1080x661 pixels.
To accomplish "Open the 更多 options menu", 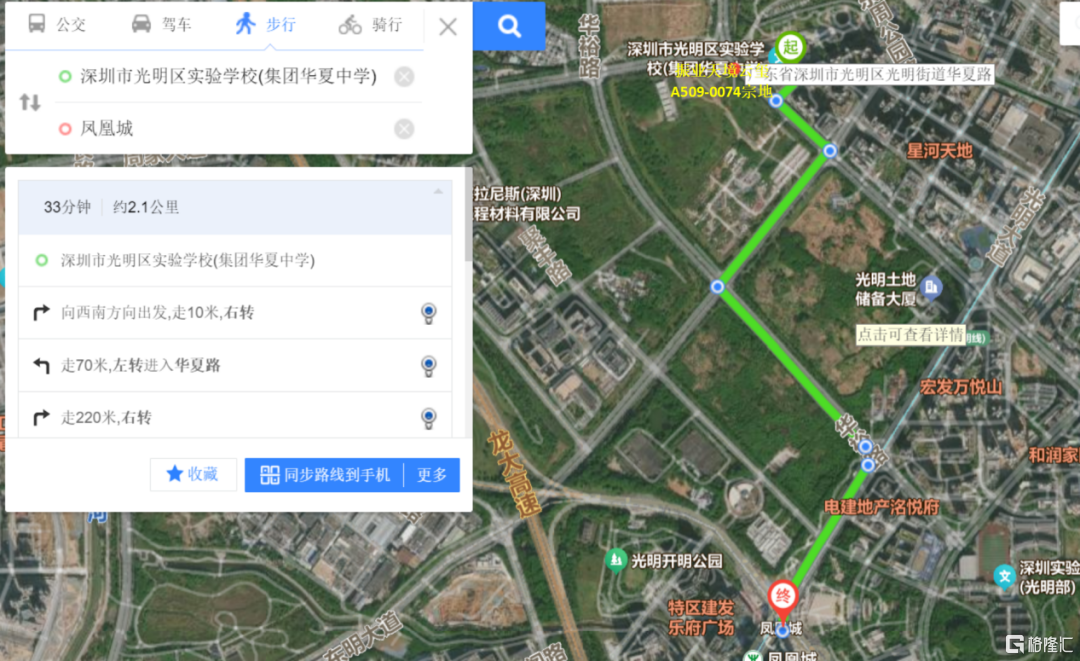I will coord(432,475).
